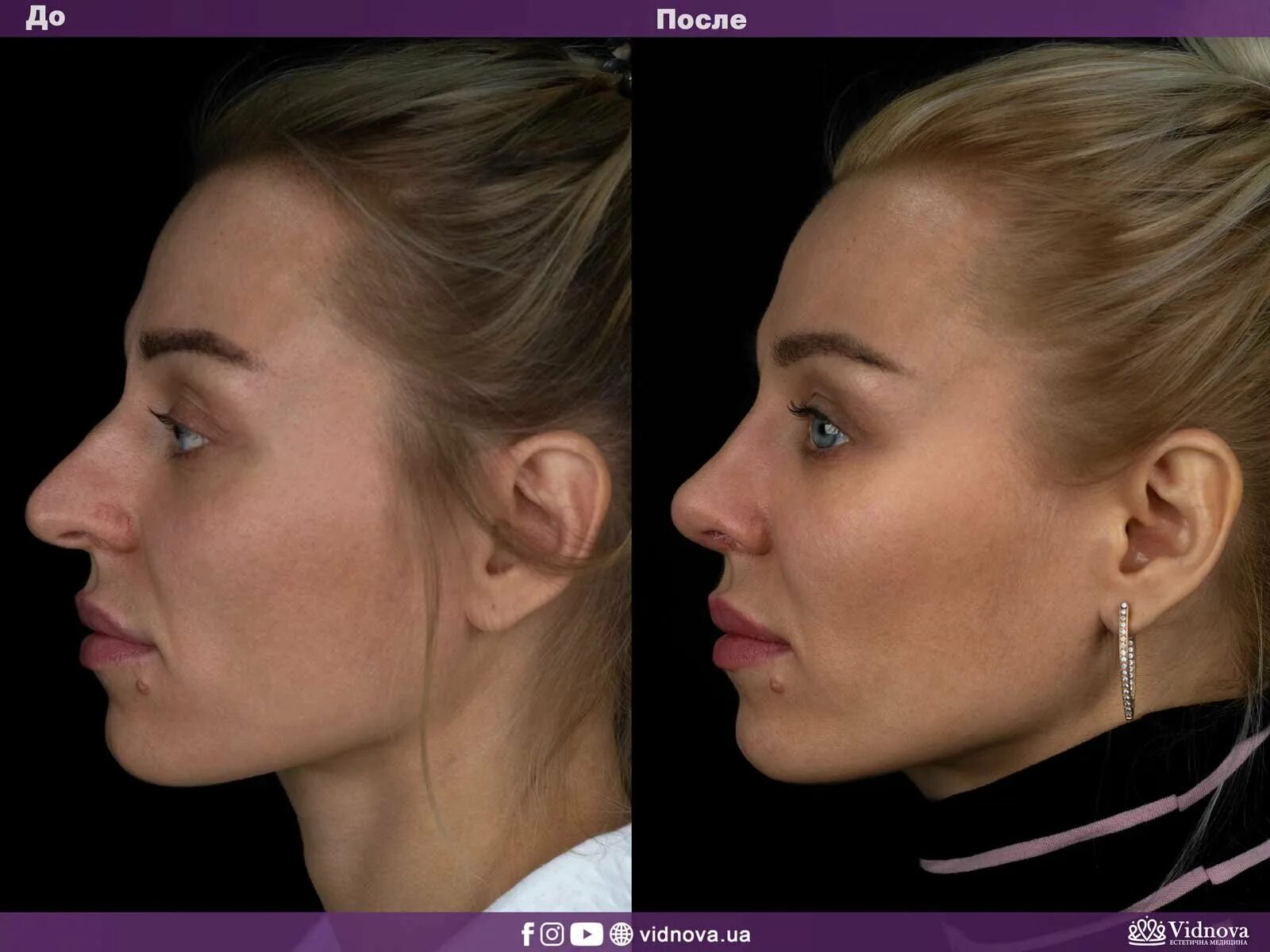Click the 'До' label at the top
1270x952 pixels.
(45, 17)
